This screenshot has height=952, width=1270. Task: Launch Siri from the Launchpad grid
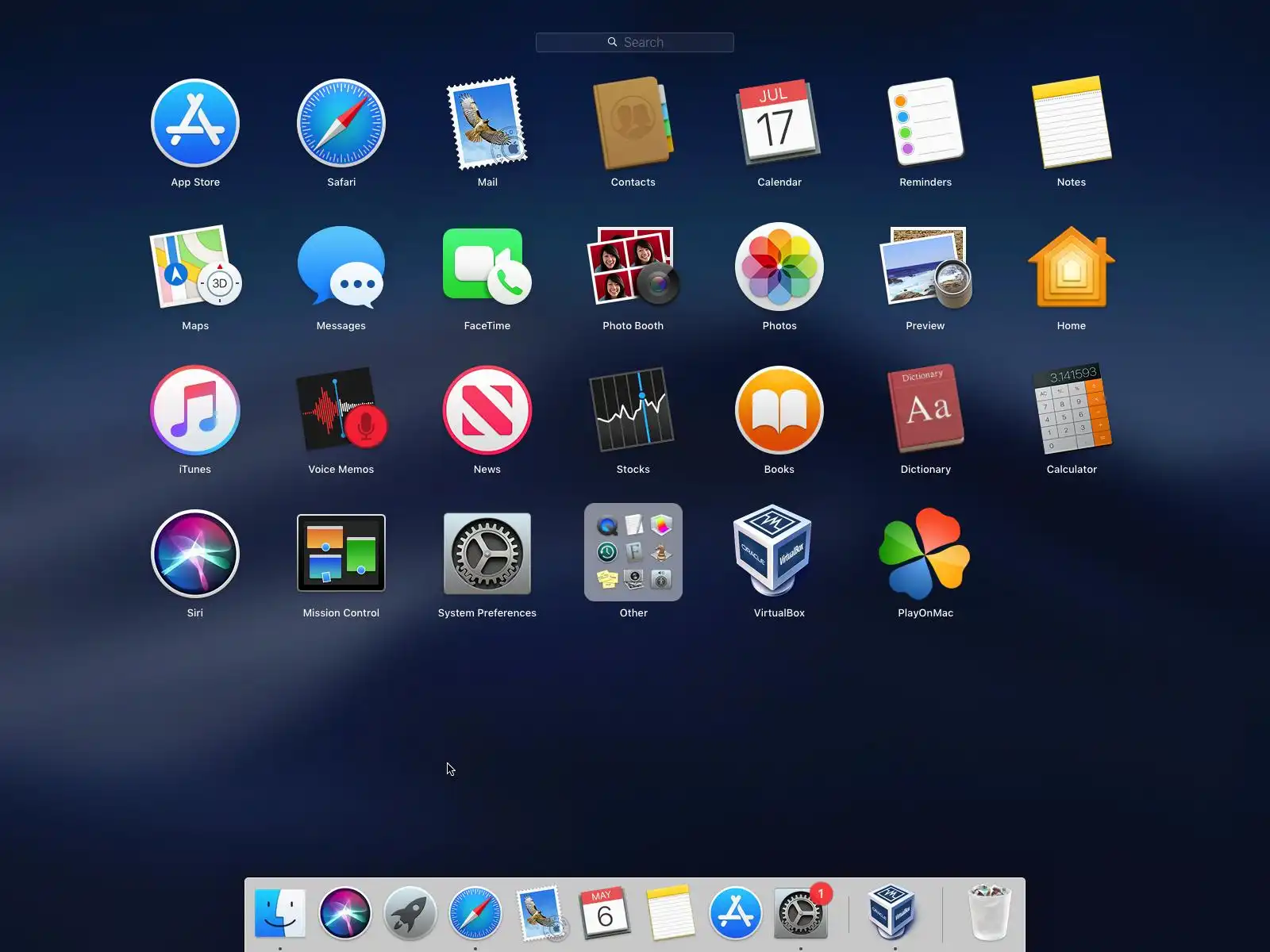tap(195, 554)
